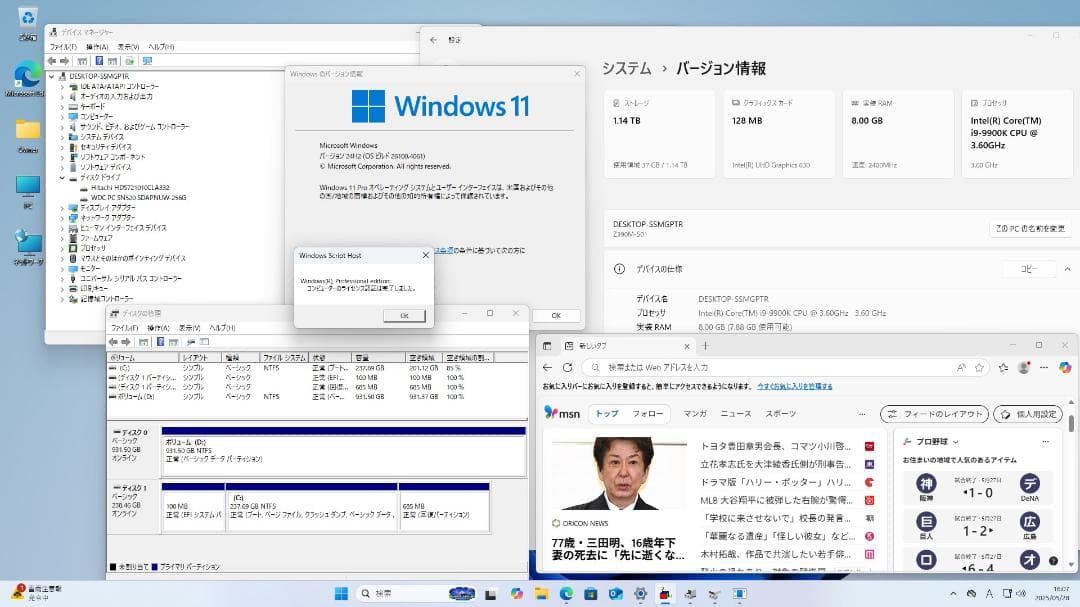This screenshot has width=1080, height=607.
Task: Open the Edge profile avatar icon
Action: pyautogui.click(x=1023, y=367)
